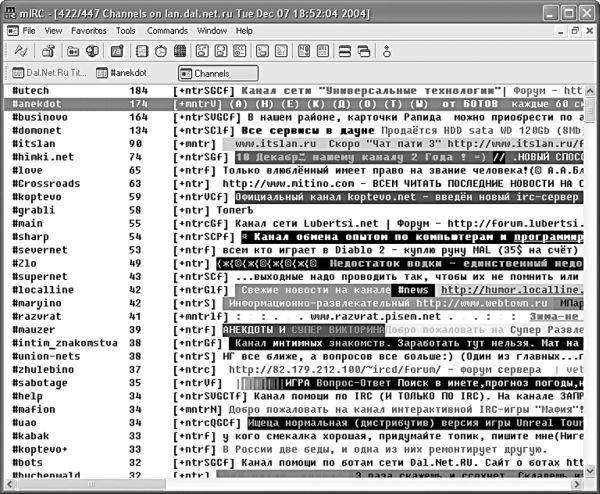600x494 pixels.
Task: Click the Cascade Windows toolbar icon
Action: tap(364, 51)
